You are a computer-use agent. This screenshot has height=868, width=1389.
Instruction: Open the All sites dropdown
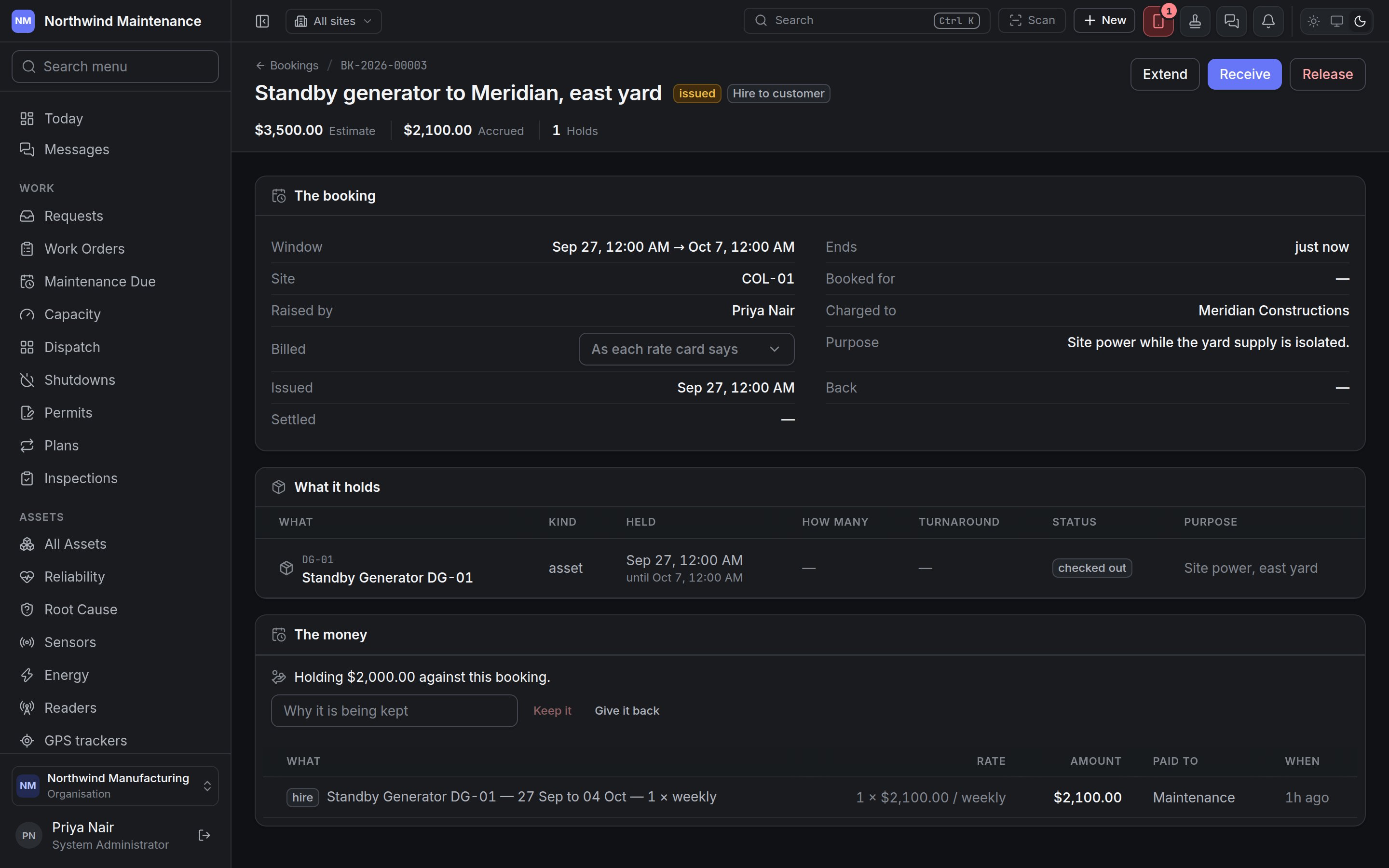click(x=333, y=21)
